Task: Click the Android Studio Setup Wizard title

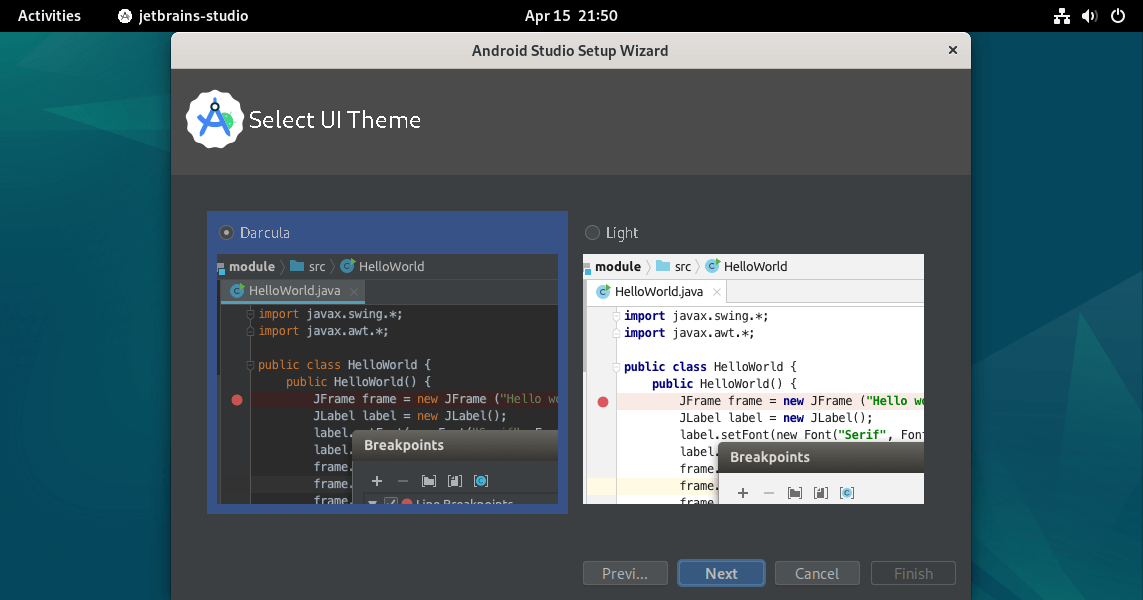Action: 570,50
